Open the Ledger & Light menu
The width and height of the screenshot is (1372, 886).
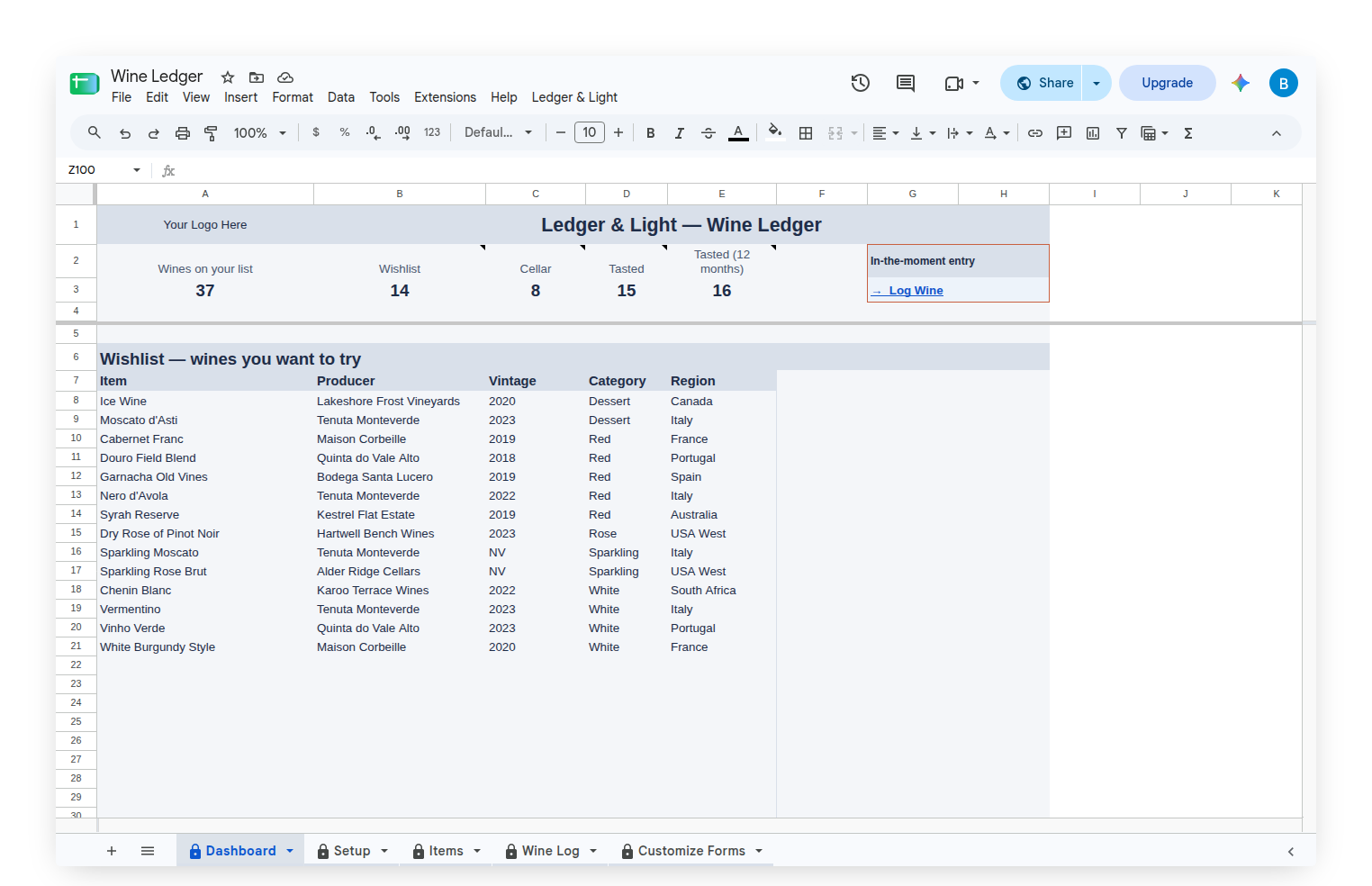(574, 97)
